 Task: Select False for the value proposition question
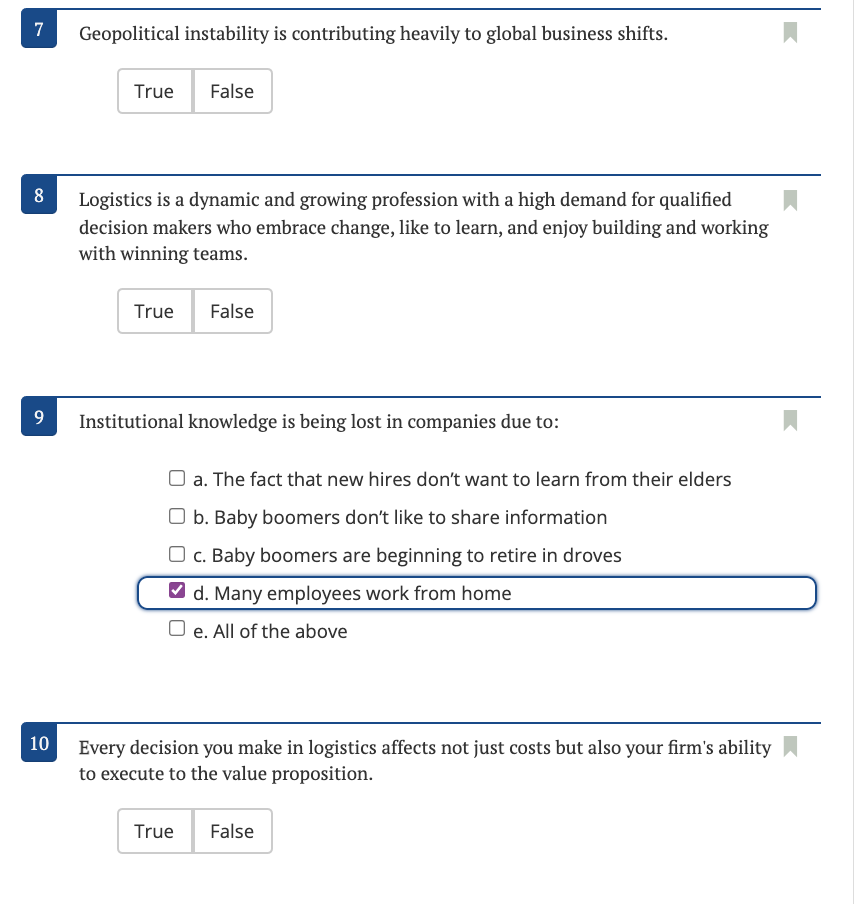(x=232, y=831)
